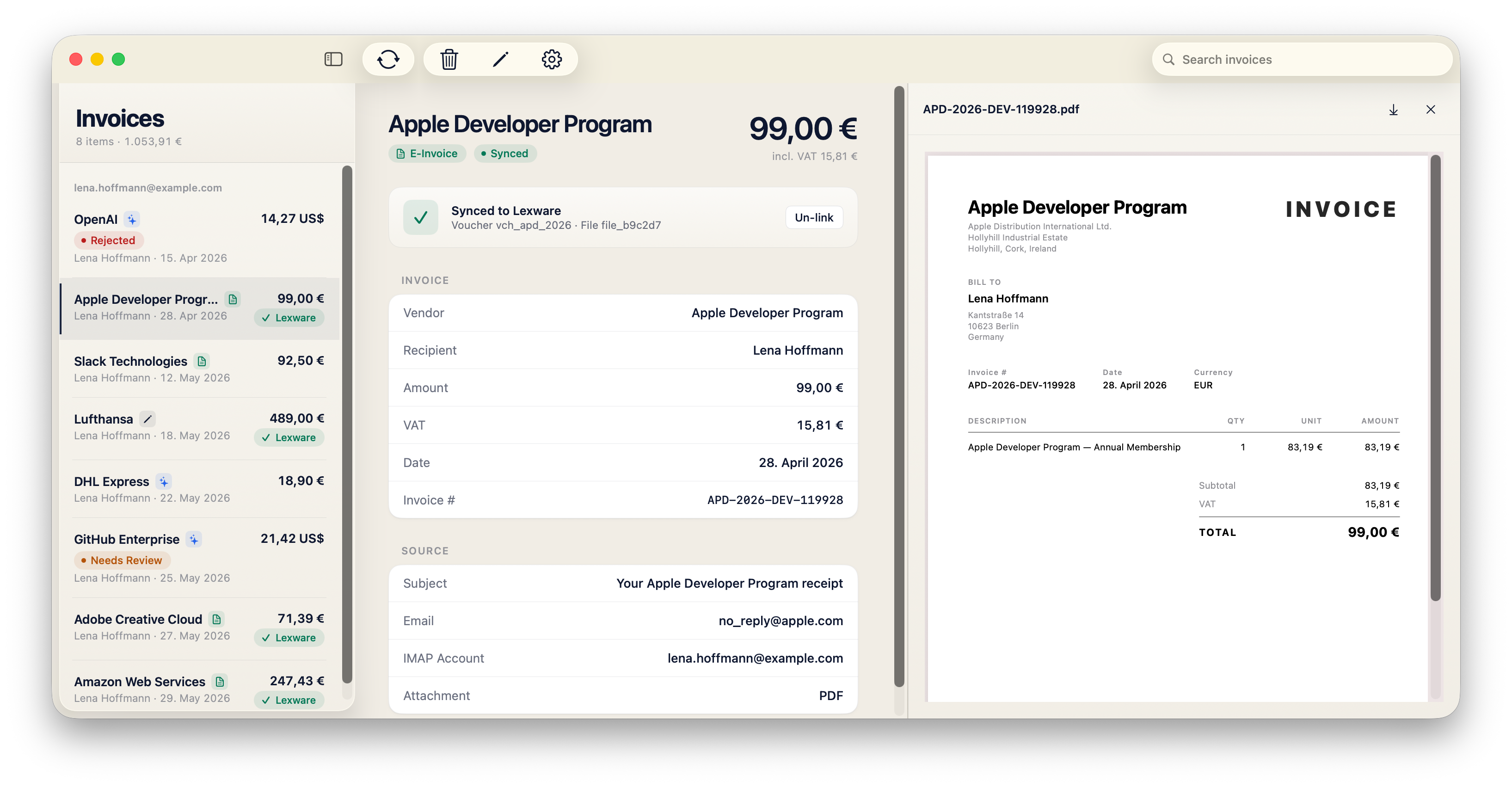Click the Attachment value PDF
This screenshot has height=787, width=1512.
click(830, 696)
